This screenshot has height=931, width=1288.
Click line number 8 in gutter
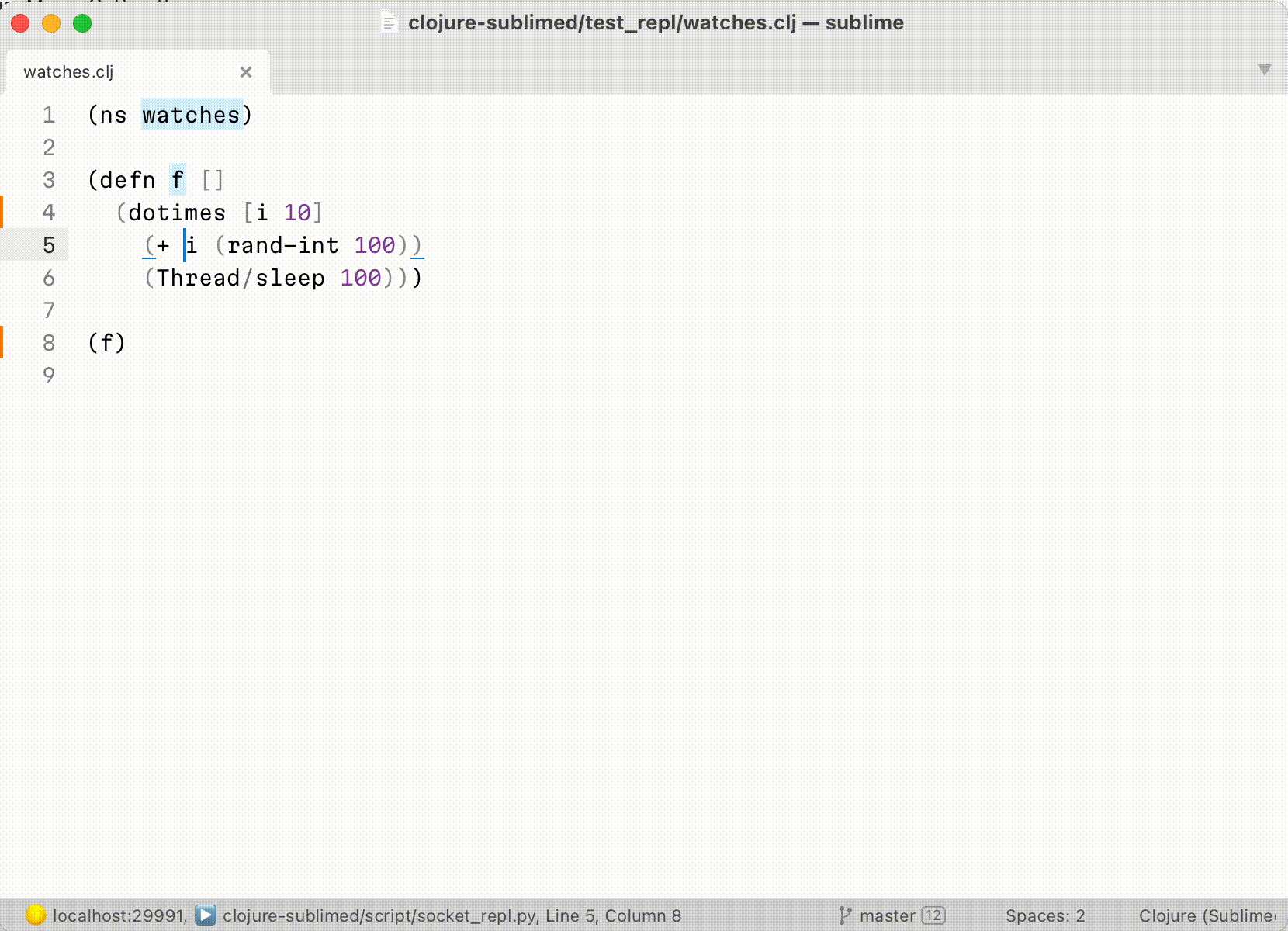point(49,343)
